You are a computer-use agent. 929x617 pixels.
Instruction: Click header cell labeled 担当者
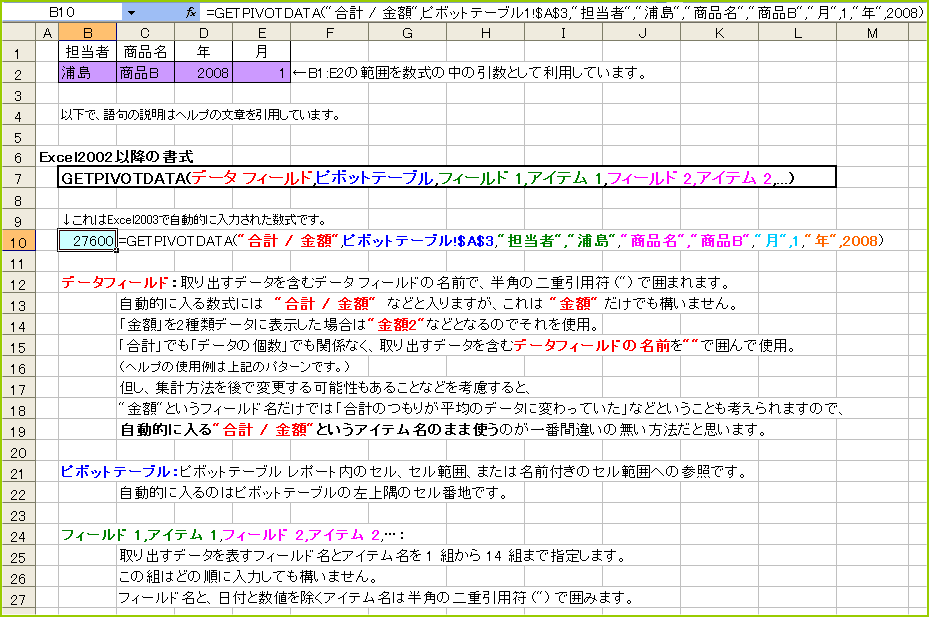click(x=87, y=52)
